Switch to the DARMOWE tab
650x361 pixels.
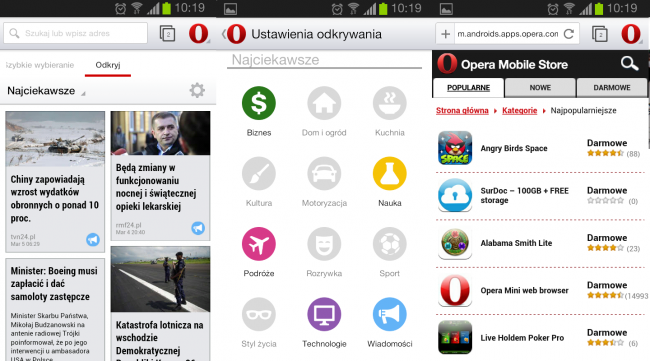[612, 87]
